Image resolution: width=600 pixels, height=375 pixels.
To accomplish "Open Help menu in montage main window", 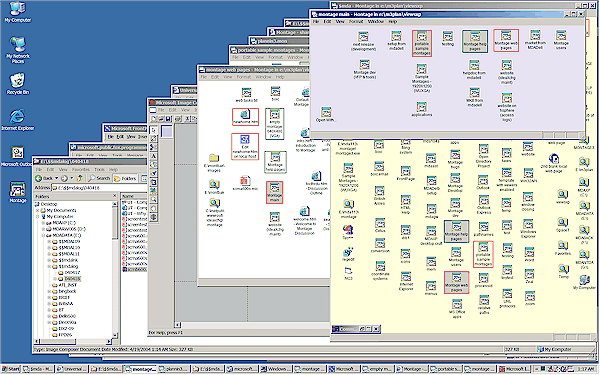I will click(393, 21).
